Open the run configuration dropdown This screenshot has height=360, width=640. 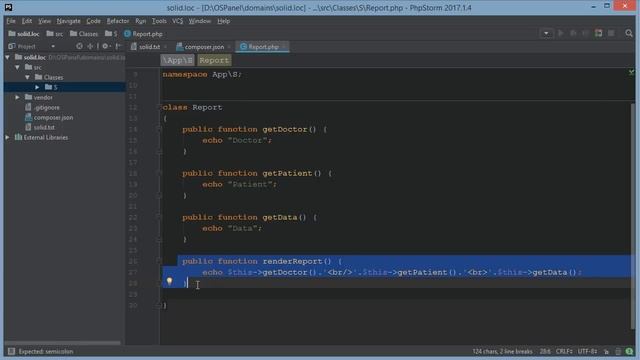pos(546,33)
